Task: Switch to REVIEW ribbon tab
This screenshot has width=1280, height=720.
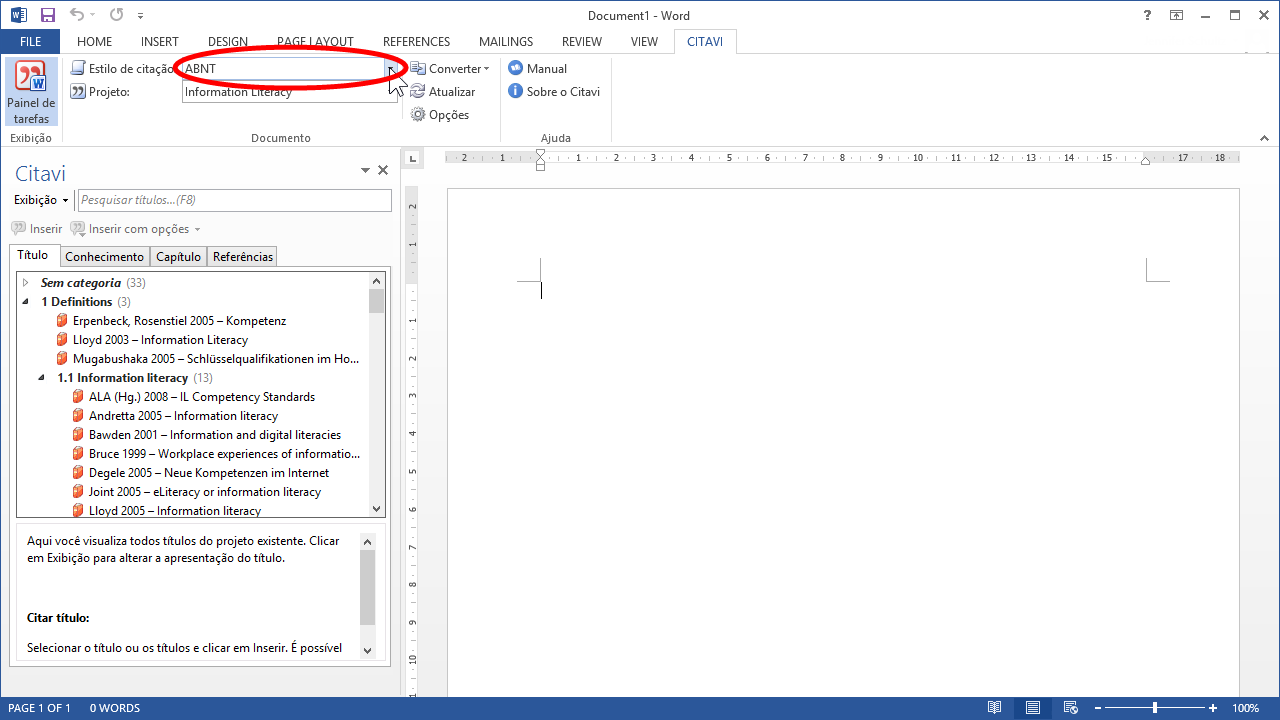Action: coord(582,42)
